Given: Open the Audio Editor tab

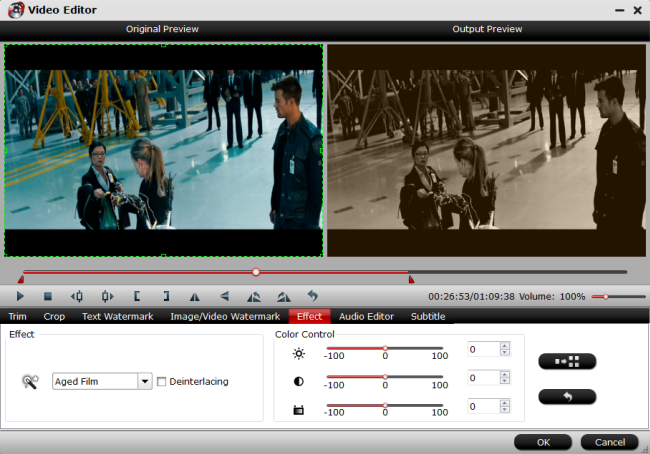Looking at the screenshot, I should point(366,317).
